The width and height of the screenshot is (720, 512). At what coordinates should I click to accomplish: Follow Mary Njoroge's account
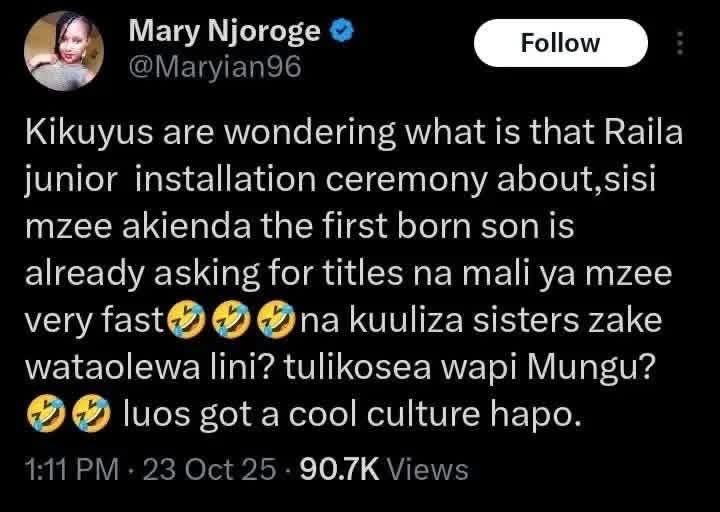pos(561,43)
